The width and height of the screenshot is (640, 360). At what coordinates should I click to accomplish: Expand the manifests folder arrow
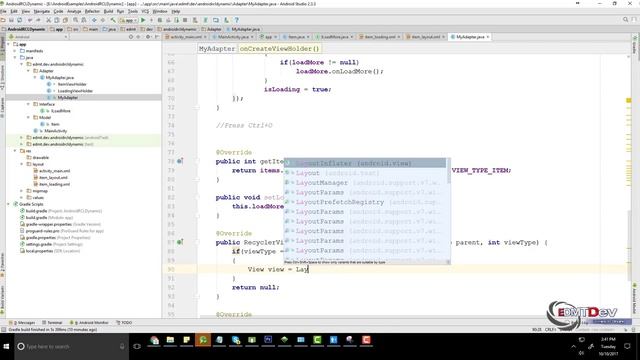tap(15, 51)
